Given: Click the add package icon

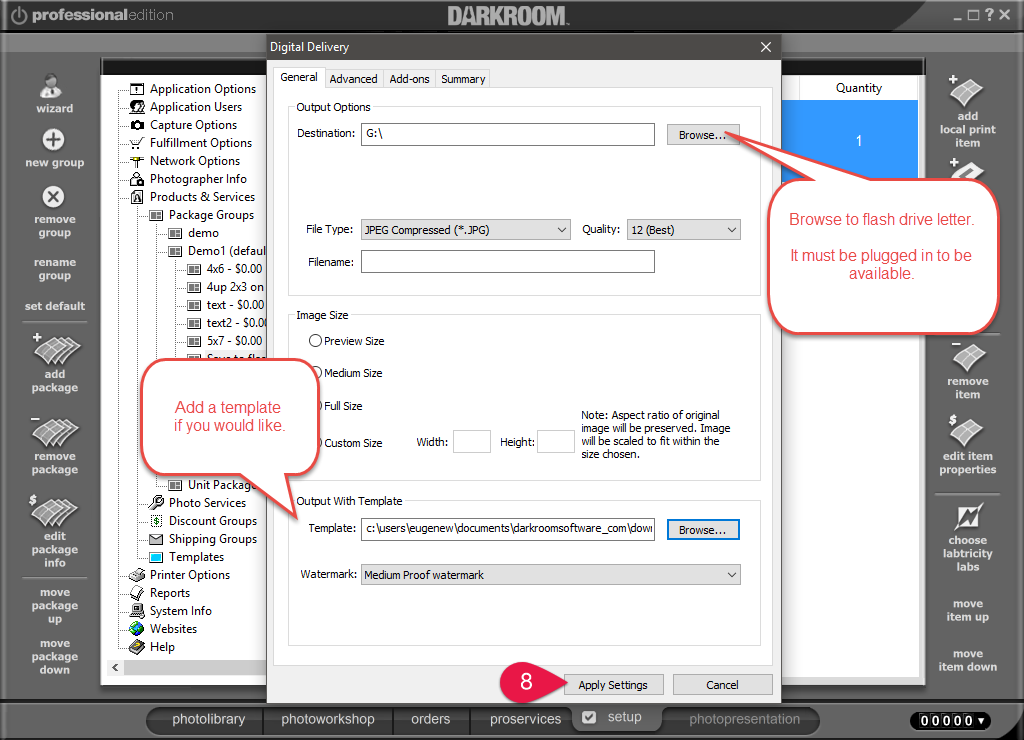Looking at the screenshot, I should (x=56, y=349).
